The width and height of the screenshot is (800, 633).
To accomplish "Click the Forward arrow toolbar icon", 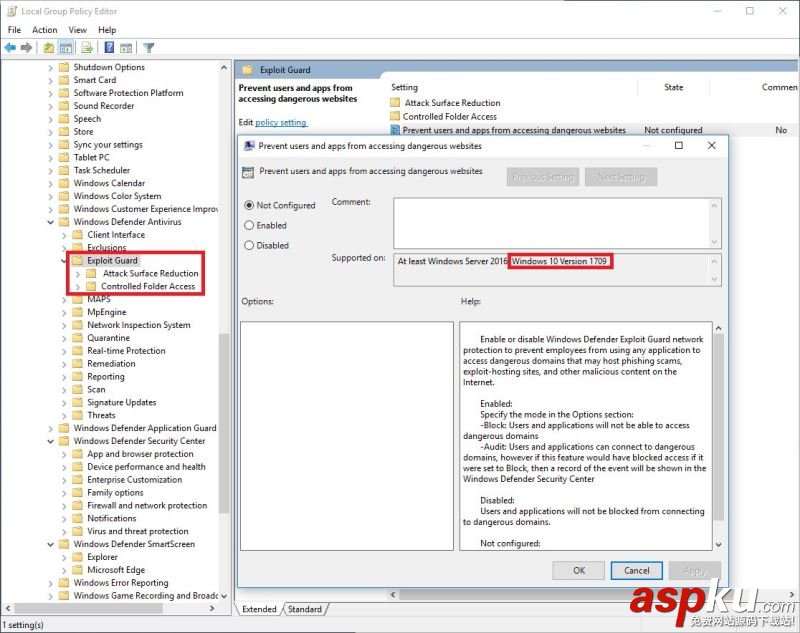I will coord(27,48).
